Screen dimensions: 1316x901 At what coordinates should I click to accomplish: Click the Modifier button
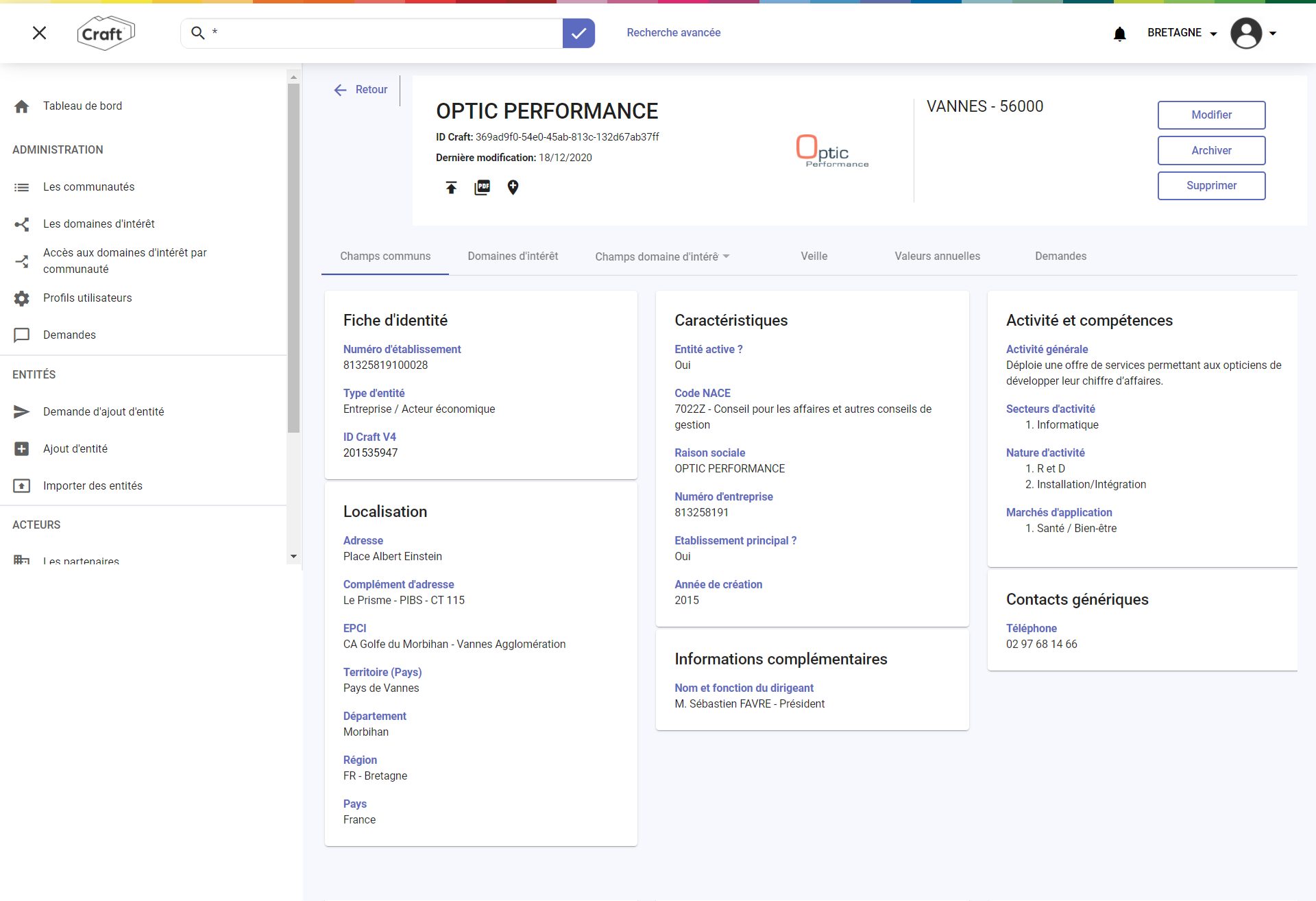coord(1211,115)
